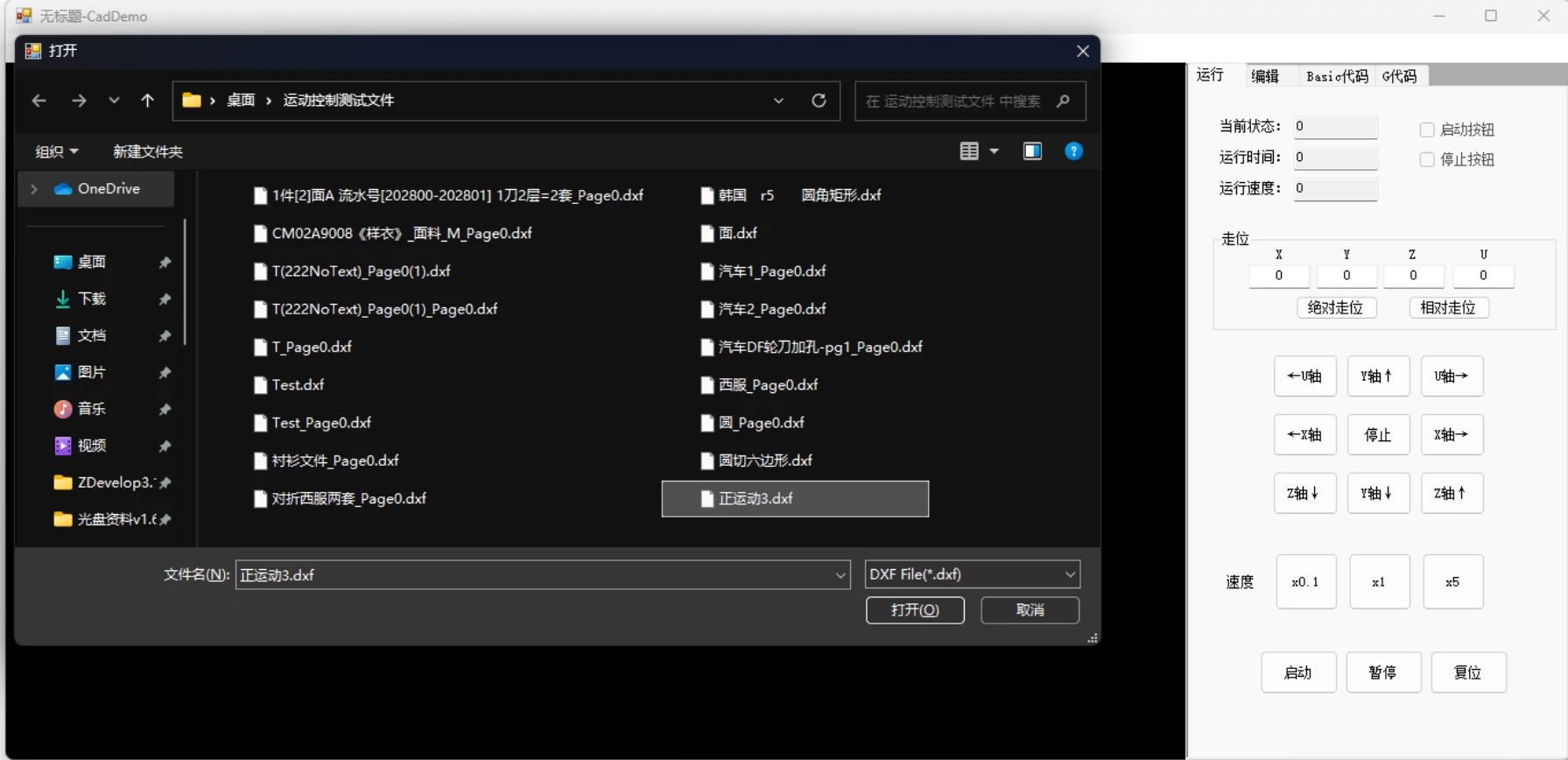Screen dimensions: 1568x760
Task: Click 新建文件夹 in the toolbar
Action: [x=148, y=151]
